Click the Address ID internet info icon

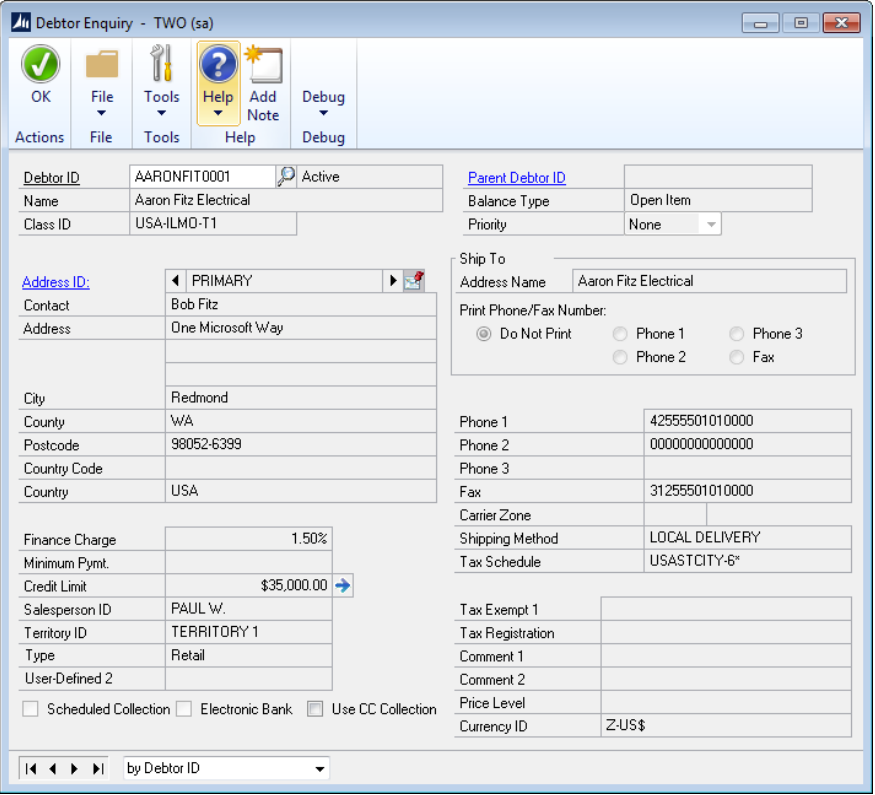(x=414, y=281)
